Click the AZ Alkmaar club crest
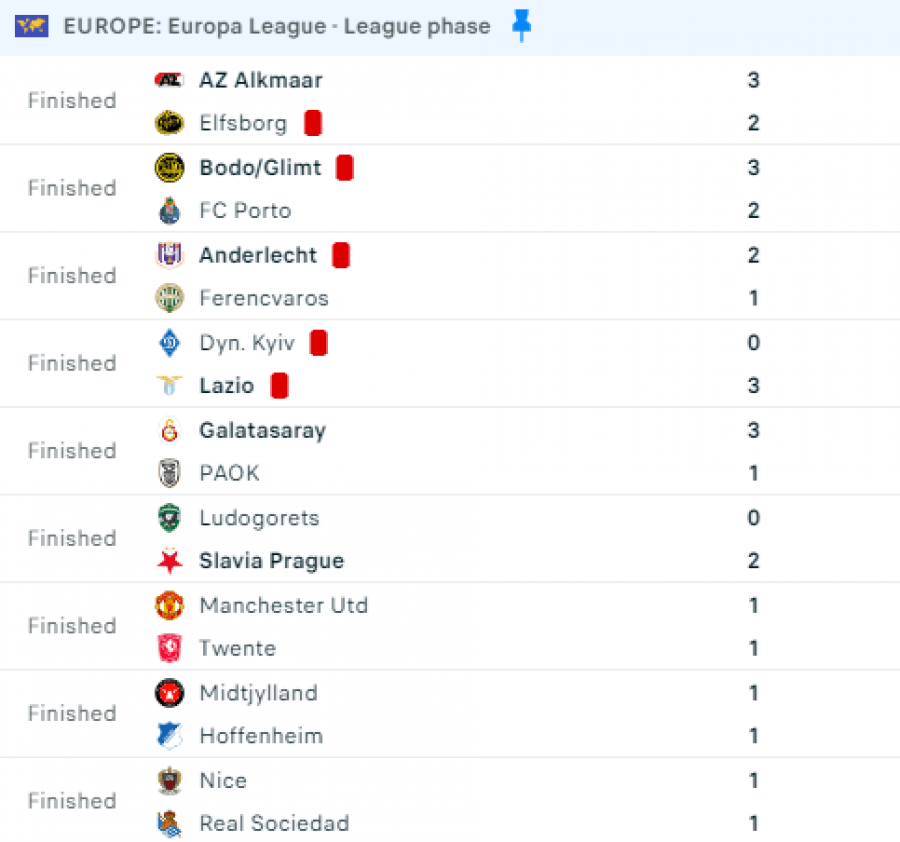900x842 pixels. 169,80
